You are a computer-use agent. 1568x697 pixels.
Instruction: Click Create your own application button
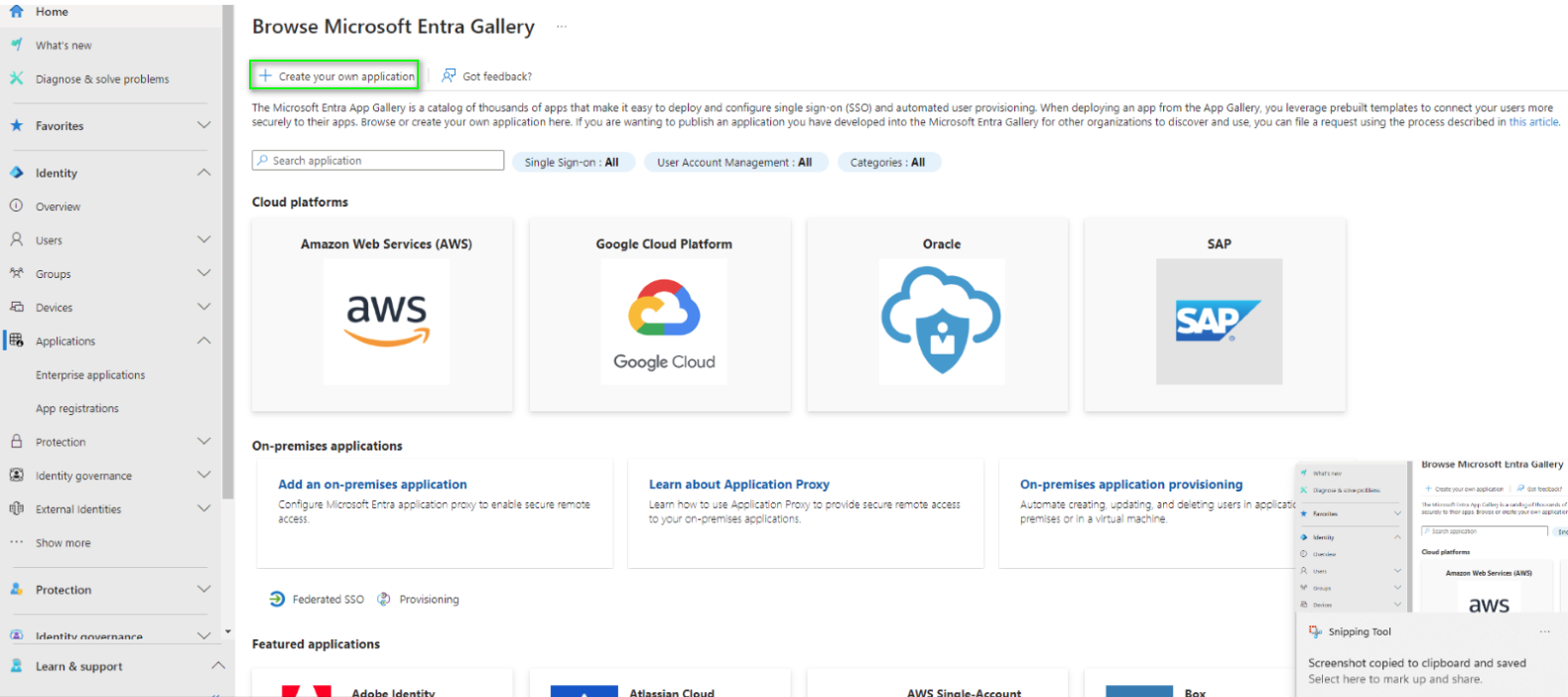pos(334,75)
